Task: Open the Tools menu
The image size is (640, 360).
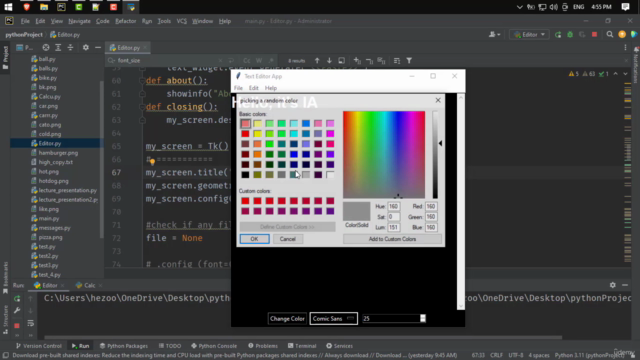Action: (x=164, y=21)
